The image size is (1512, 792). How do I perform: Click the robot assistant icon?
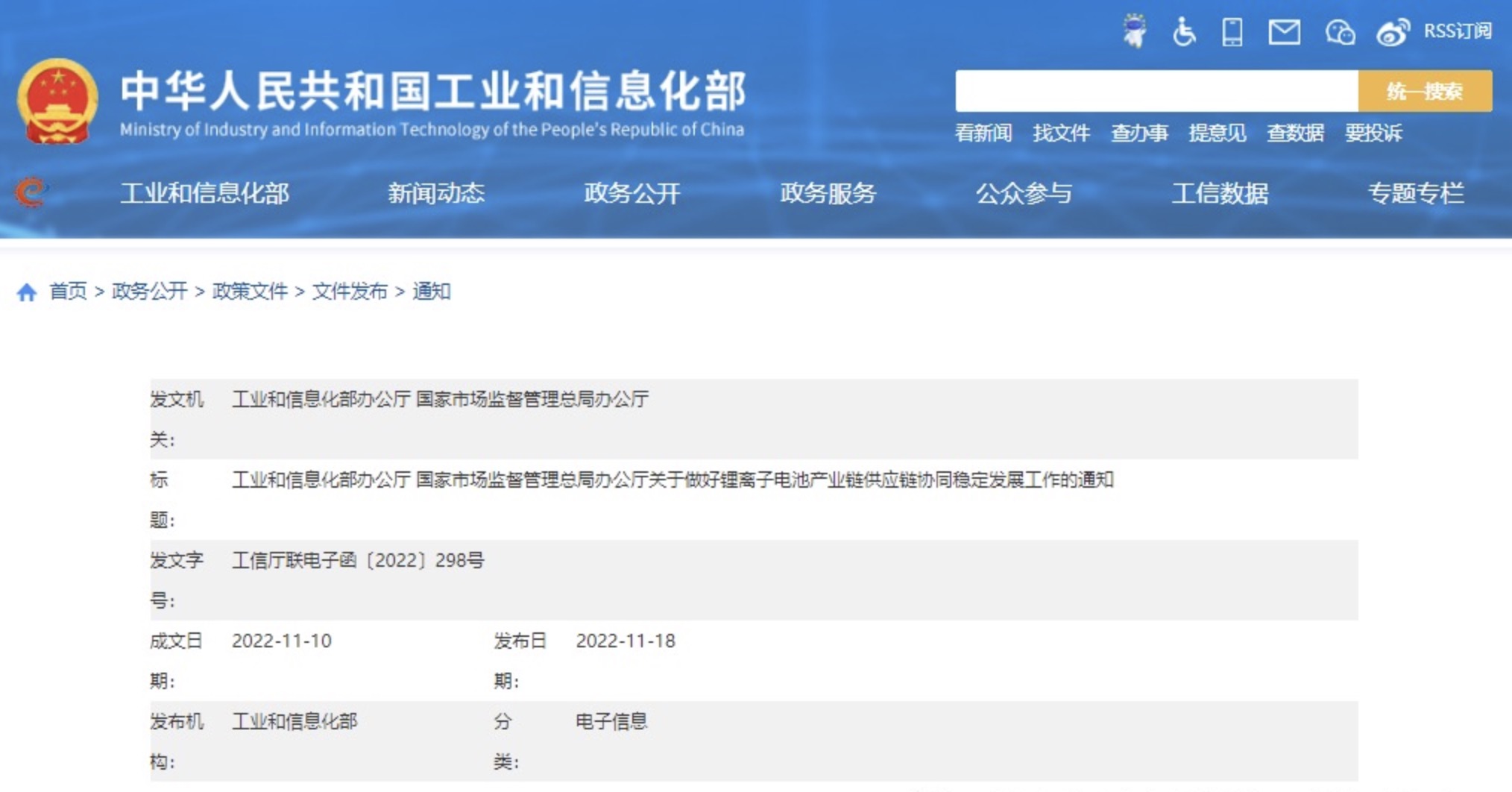pyautogui.click(x=1134, y=31)
